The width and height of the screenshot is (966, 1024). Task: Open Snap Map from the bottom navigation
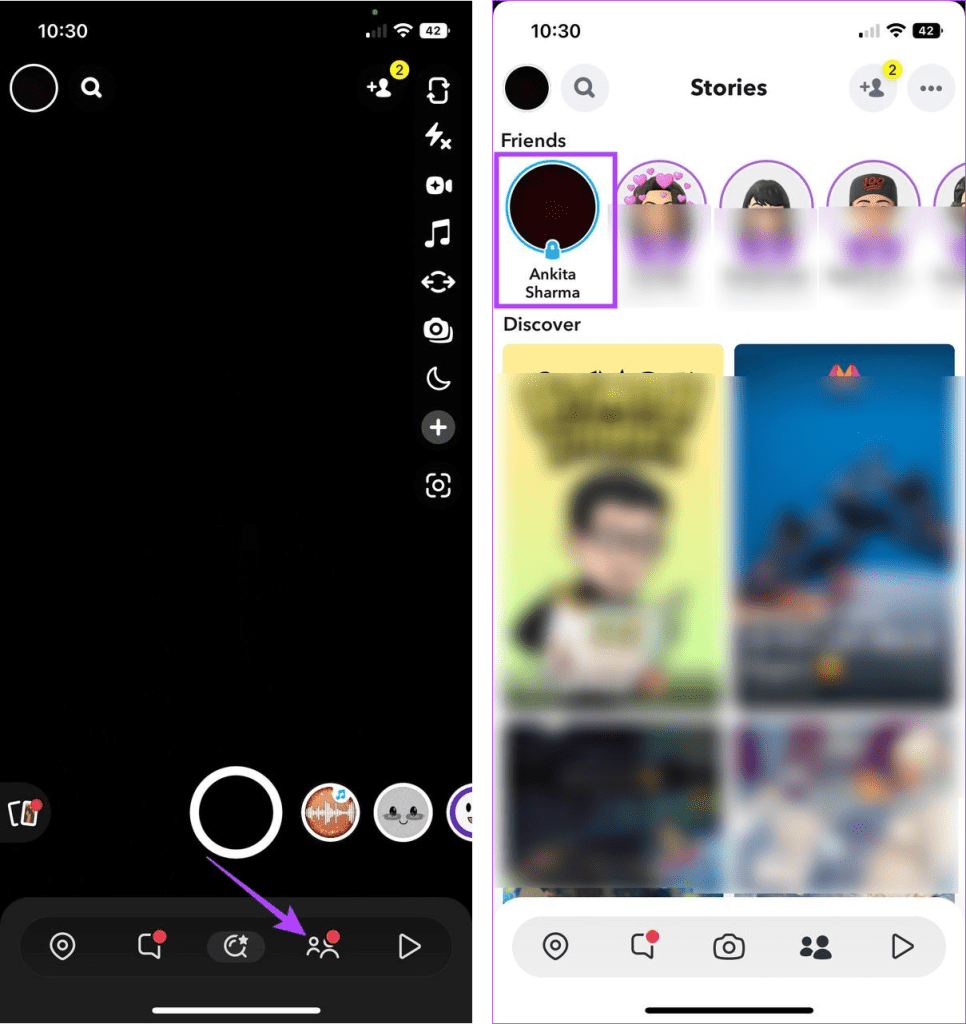click(x=63, y=946)
